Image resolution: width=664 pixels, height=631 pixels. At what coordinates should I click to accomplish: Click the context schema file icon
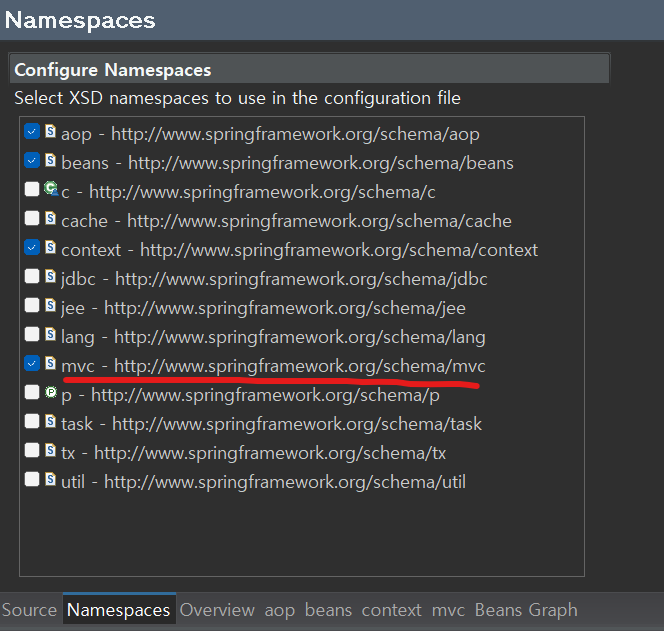[x=50, y=247]
